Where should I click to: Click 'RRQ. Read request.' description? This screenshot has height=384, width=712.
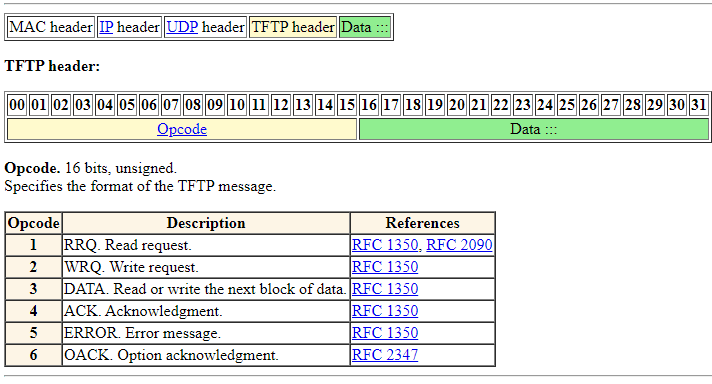coord(128,245)
